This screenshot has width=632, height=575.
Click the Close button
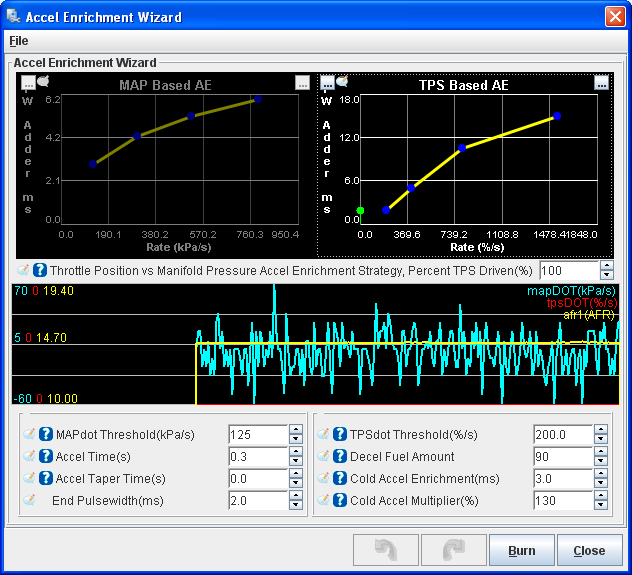(589, 551)
